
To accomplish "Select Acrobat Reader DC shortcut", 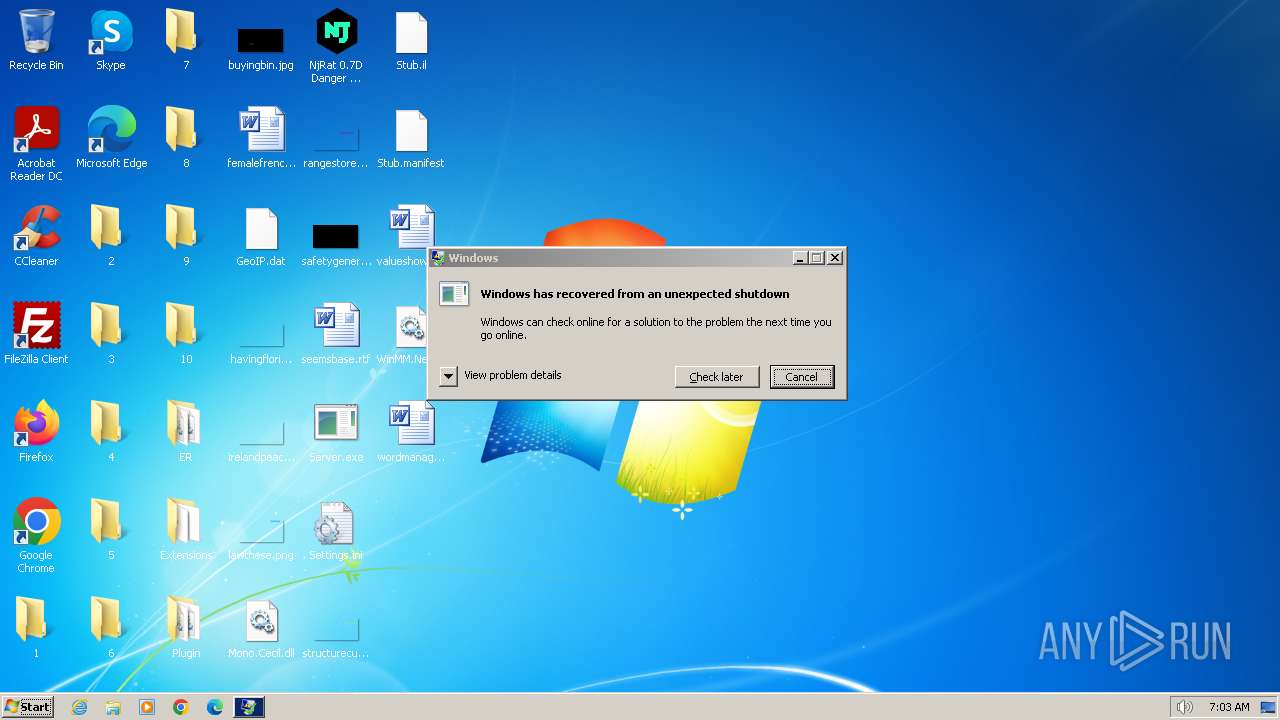I will [x=36, y=144].
